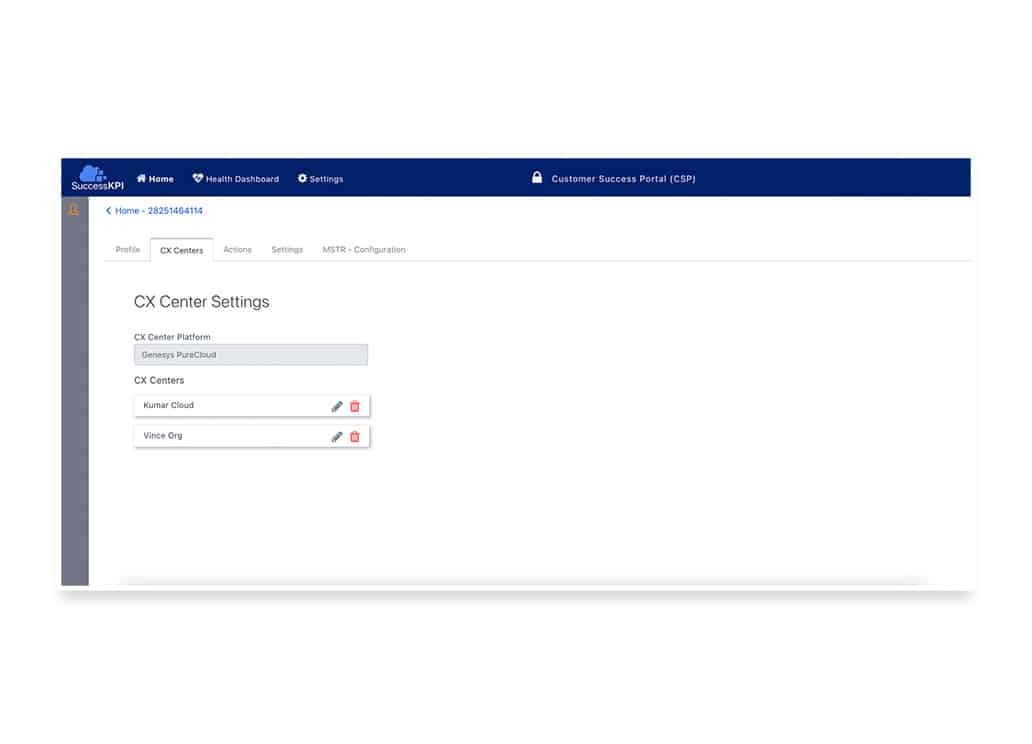Click Customer Success Portal (CSP) title
Screen dimensions: 1032x744
pos(623,179)
